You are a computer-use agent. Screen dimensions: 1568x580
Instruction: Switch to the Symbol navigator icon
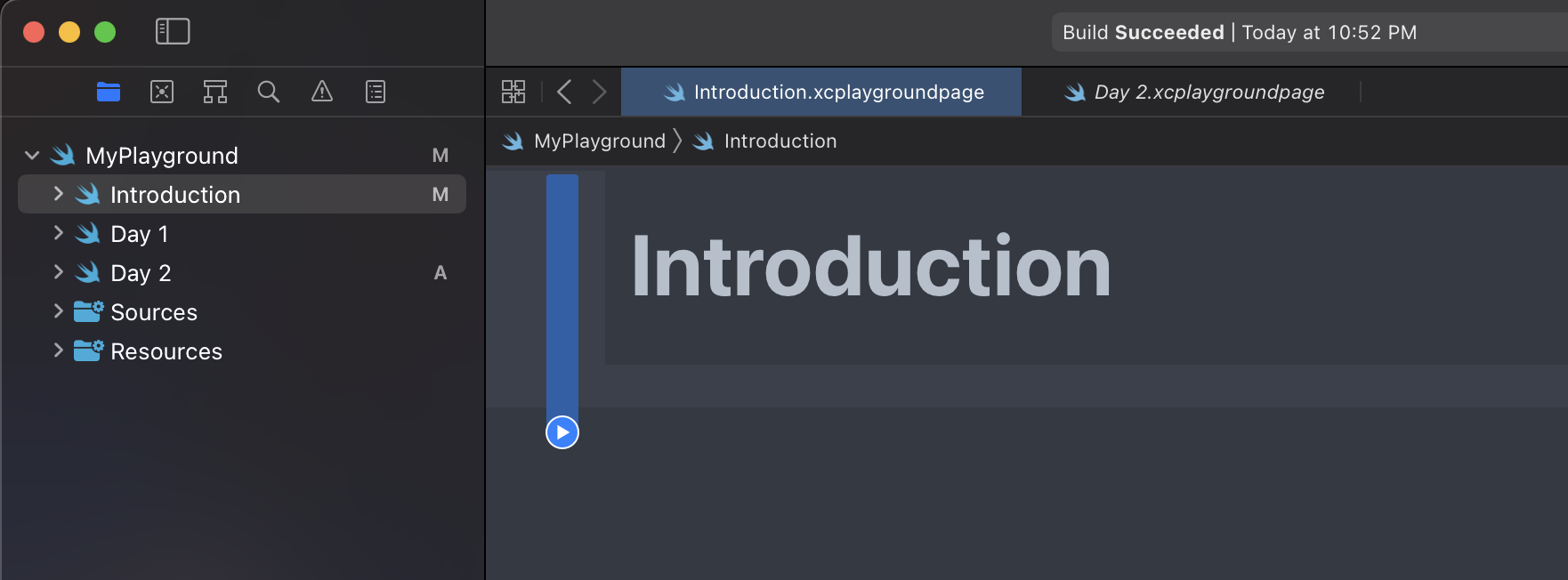point(215,92)
